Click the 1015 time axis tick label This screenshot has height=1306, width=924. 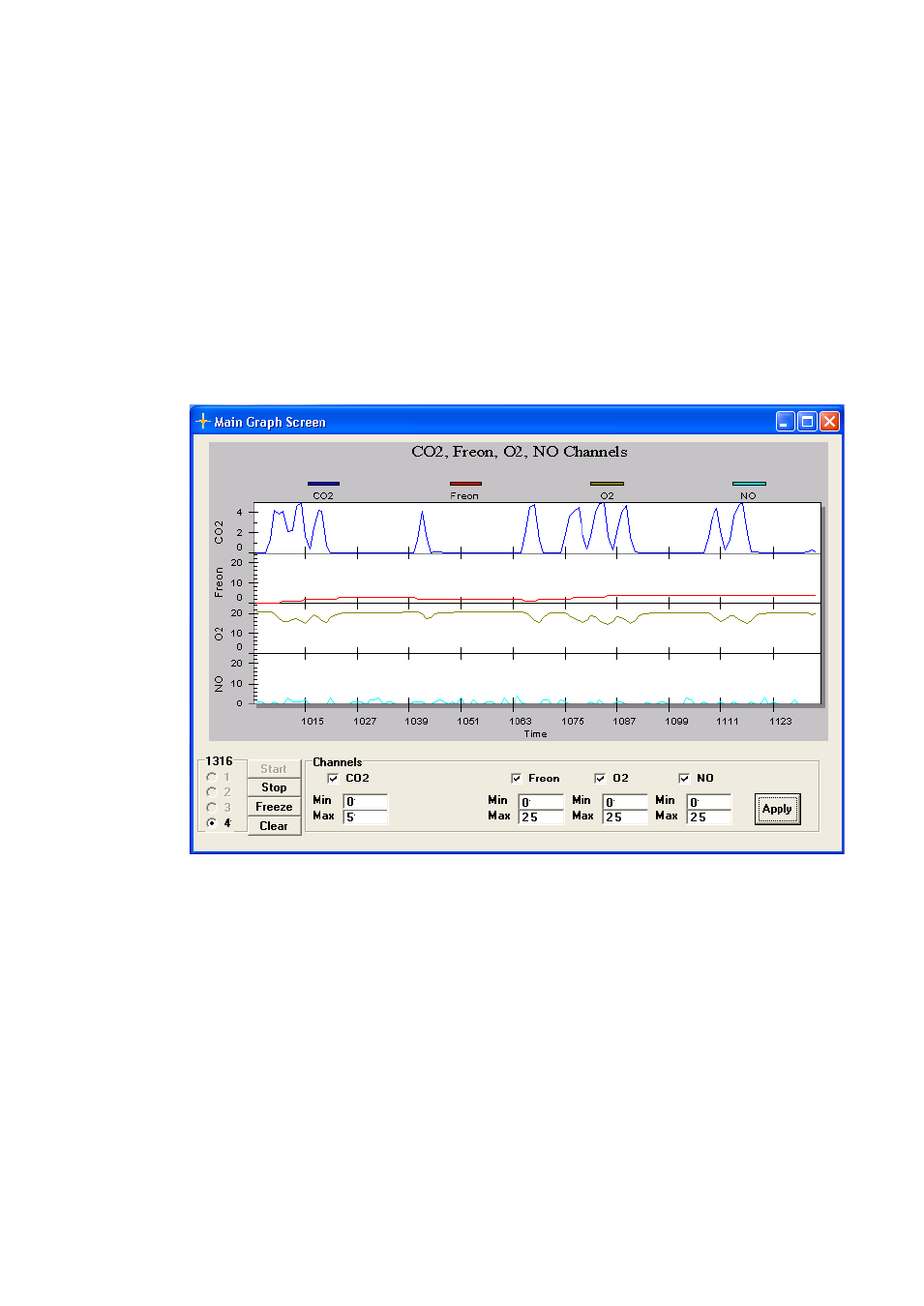pyautogui.click(x=313, y=722)
